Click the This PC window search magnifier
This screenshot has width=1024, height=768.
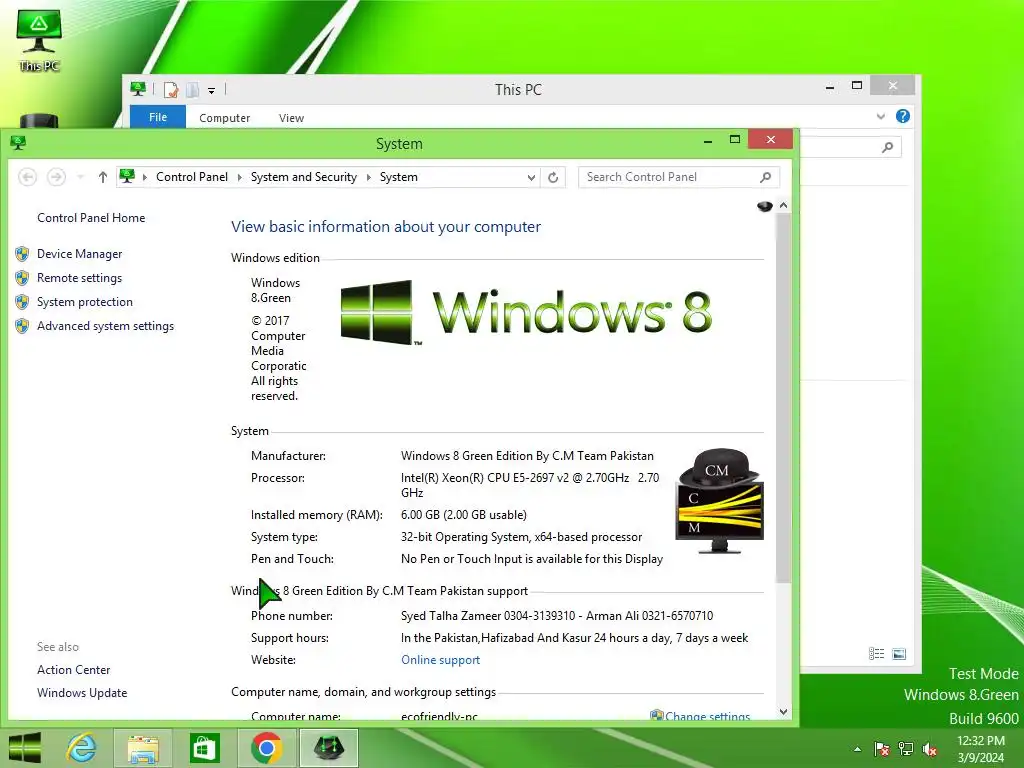point(888,148)
